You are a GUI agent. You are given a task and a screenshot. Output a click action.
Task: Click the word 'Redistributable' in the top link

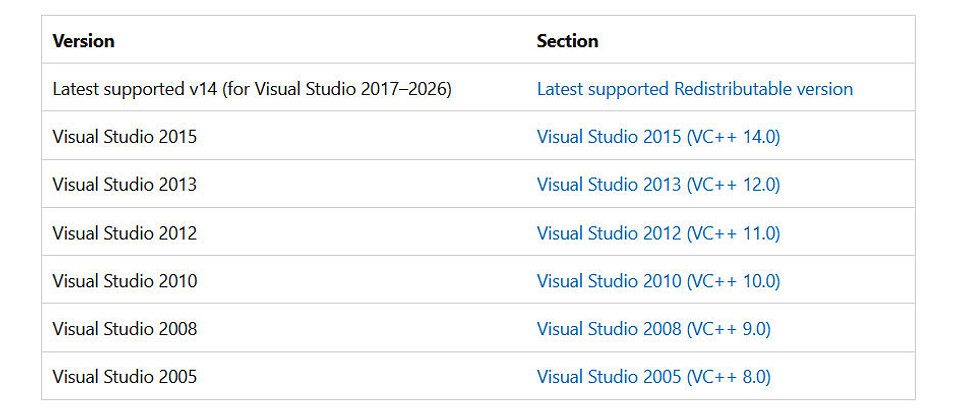click(732, 89)
